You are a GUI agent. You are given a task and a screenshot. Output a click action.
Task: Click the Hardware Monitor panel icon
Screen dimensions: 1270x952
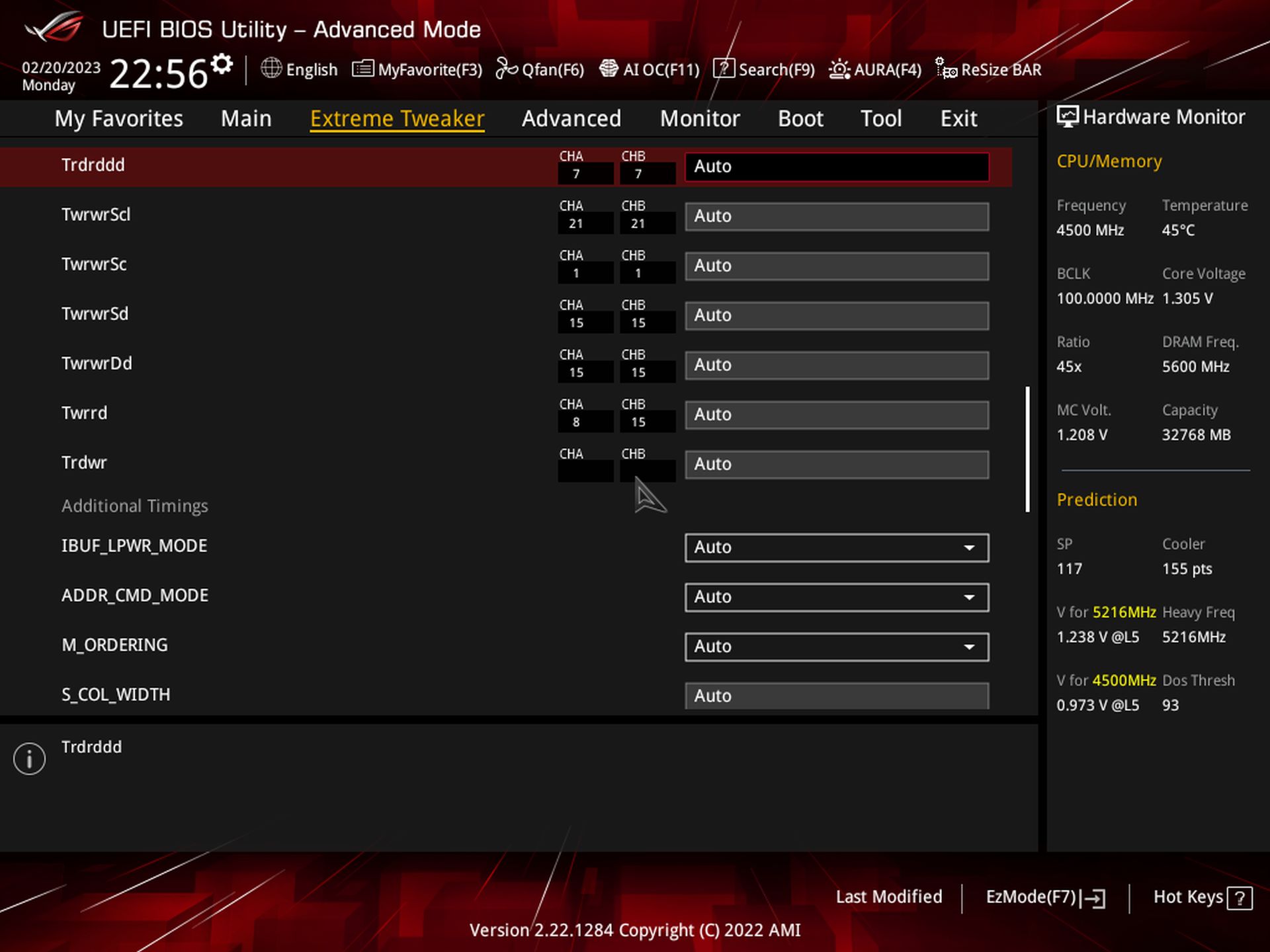tap(1066, 116)
